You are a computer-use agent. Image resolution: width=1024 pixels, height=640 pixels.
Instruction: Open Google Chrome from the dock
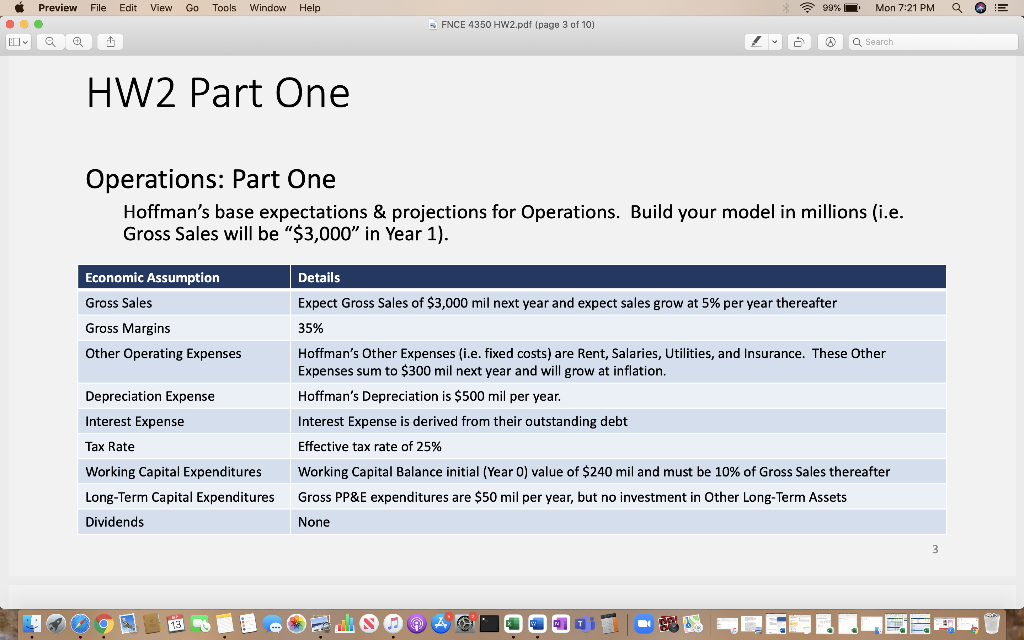[x=103, y=624]
